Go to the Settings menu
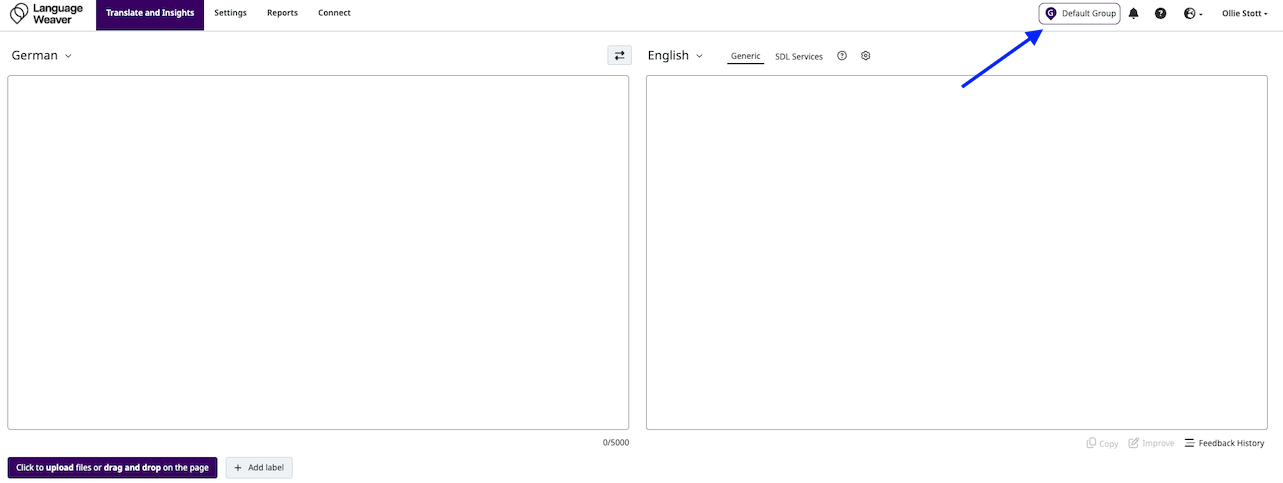1283x483 pixels. pyautogui.click(x=230, y=13)
